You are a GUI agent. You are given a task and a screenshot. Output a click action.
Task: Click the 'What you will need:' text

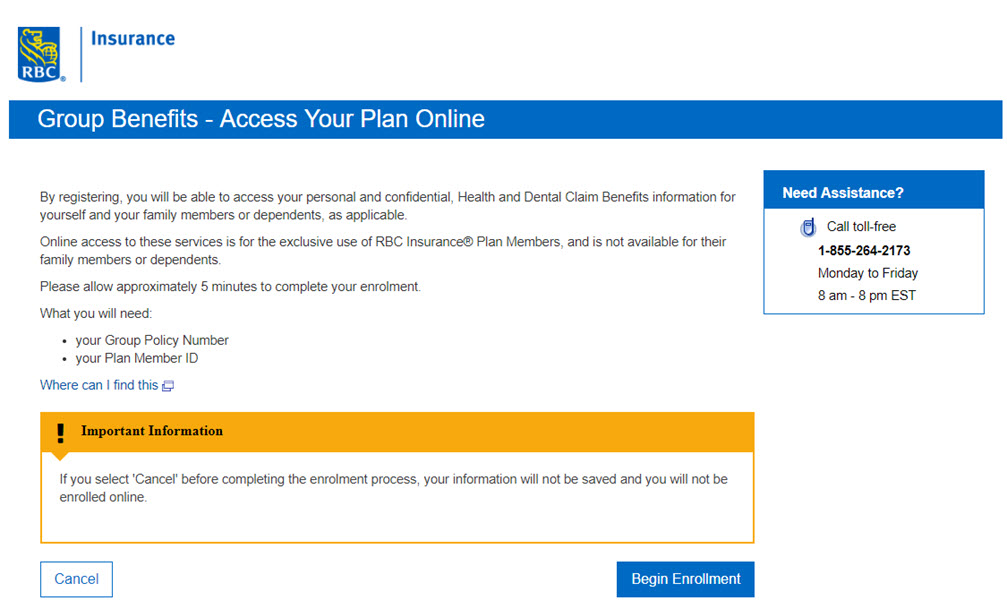96,313
